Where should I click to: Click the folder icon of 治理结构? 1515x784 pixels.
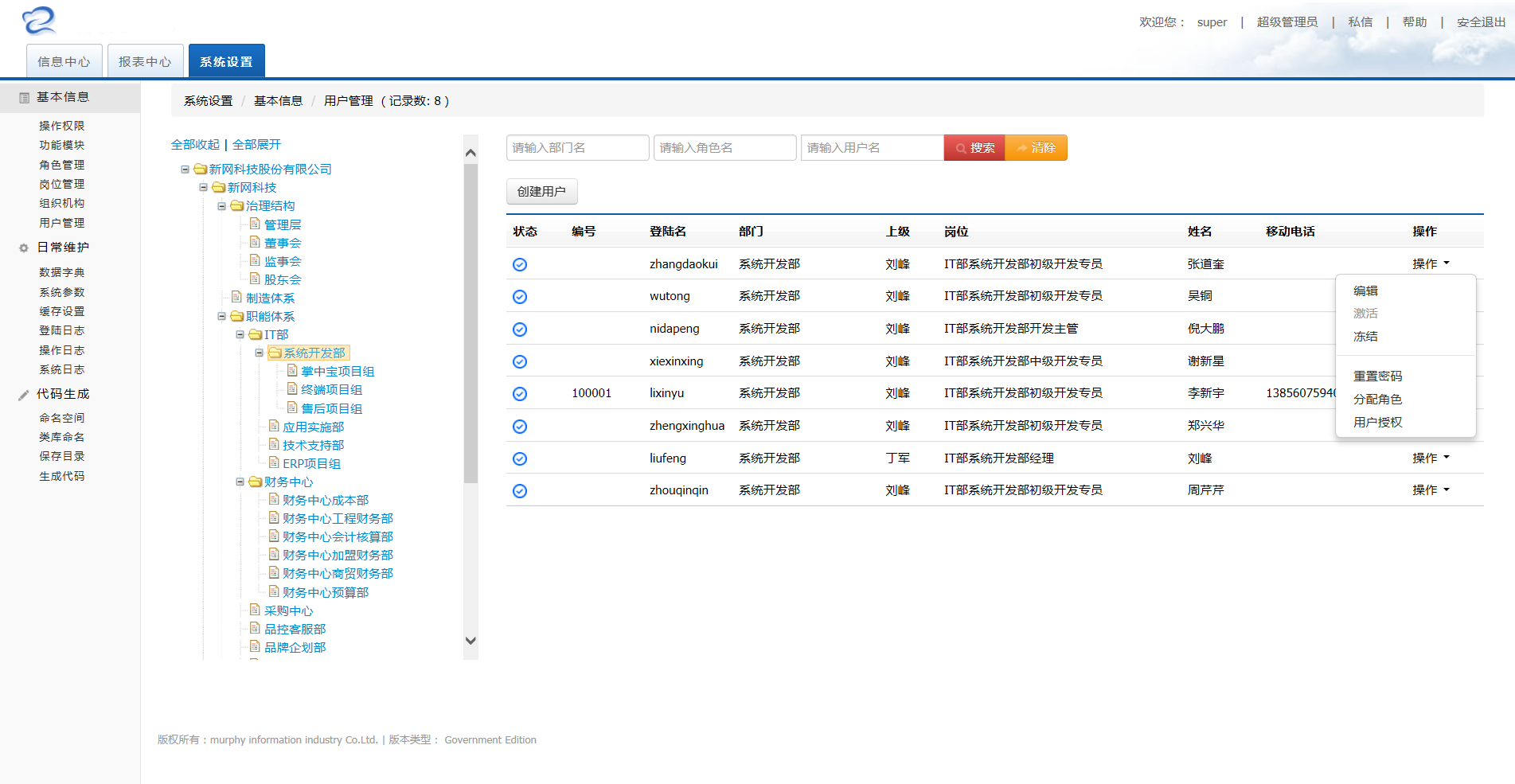pyautogui.click(x=237, y=205)
